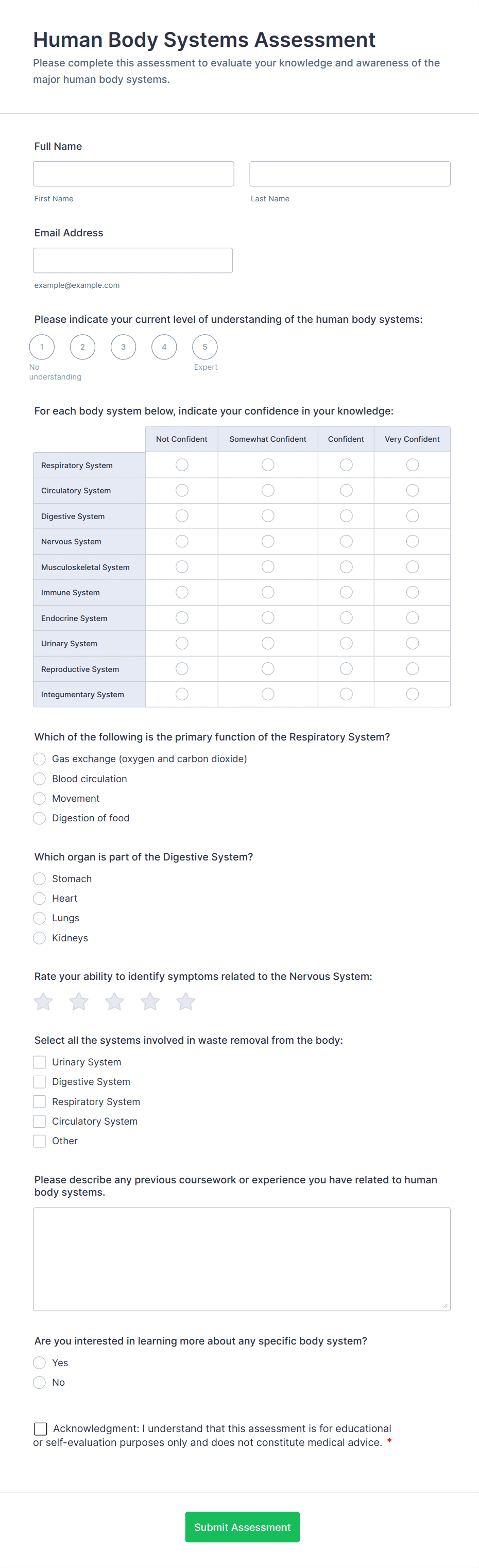Click the middle star in the symptom rating
Screen dimensions: 479x1568
pos(114,1001)
